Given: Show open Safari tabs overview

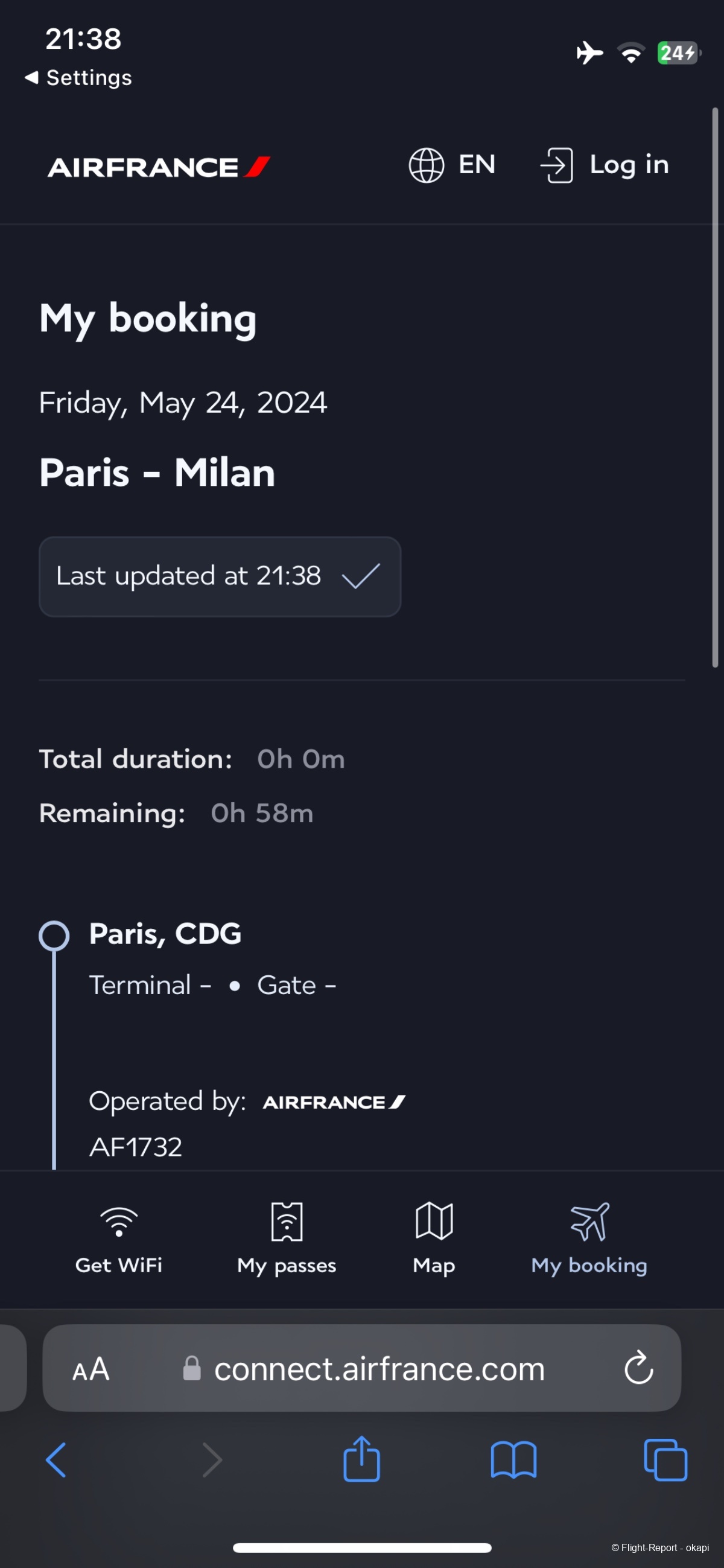Looking at the screenshot, I should pyautogui.click(x=665, y=1459).
